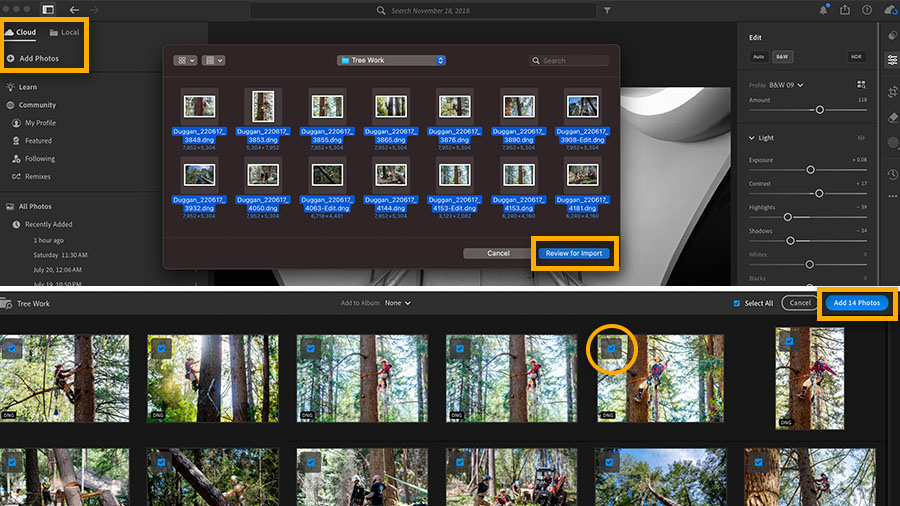This screenshot has height=506, width=900.
Task: Open the Versions history clock icon
Action: coord(893,174)
